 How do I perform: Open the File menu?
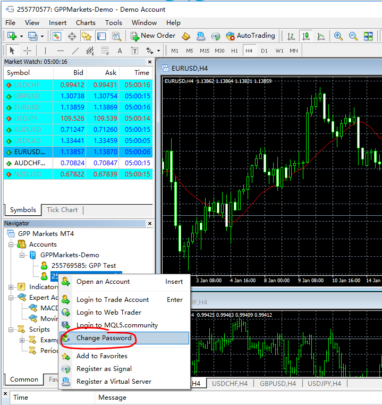point(10,23)
